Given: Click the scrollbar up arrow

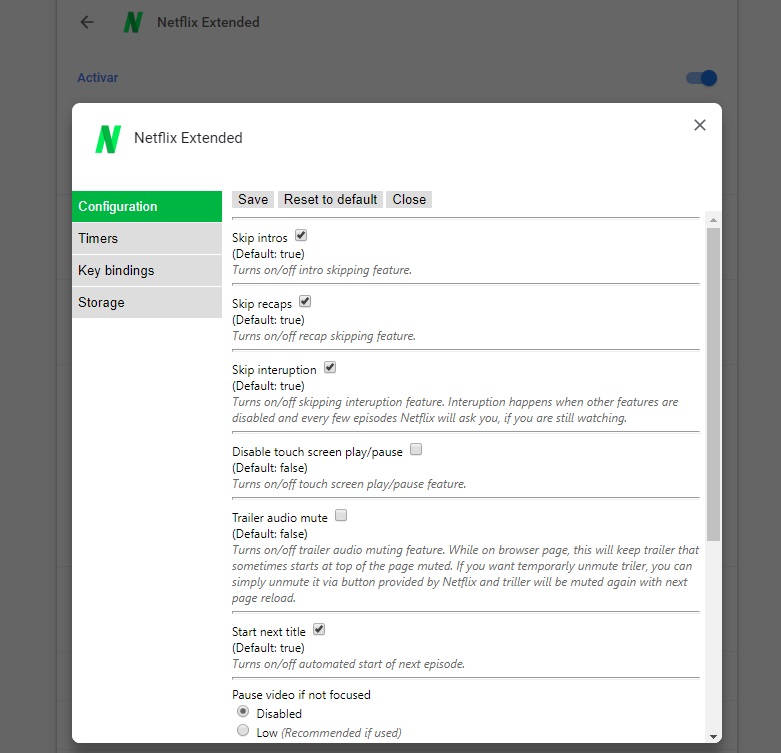Looking at the screenshot, I should (x=713, y=220).
